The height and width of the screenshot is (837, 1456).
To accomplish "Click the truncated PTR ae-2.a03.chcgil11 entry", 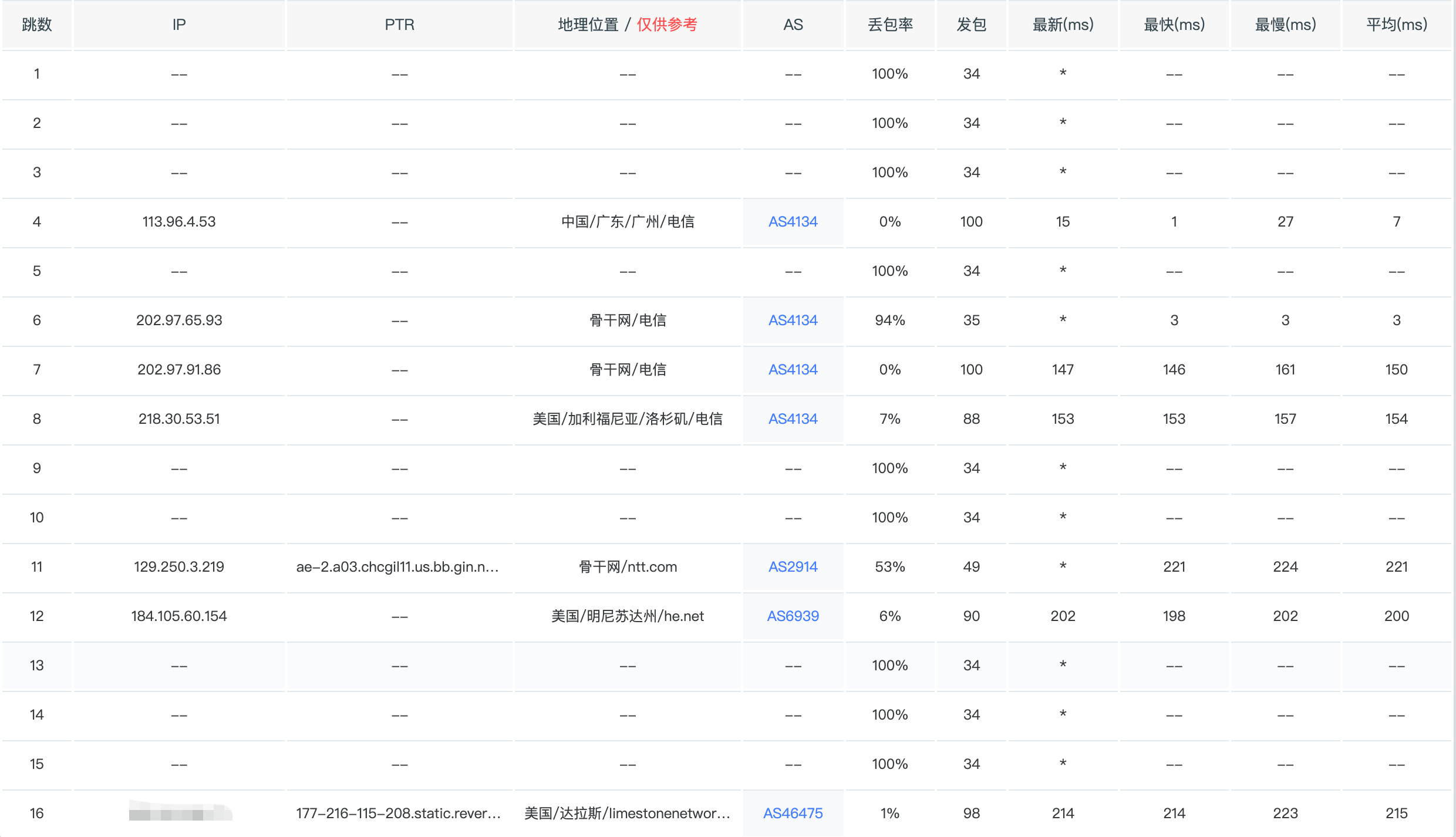I will pyautogui.click(x=397, y=566).
